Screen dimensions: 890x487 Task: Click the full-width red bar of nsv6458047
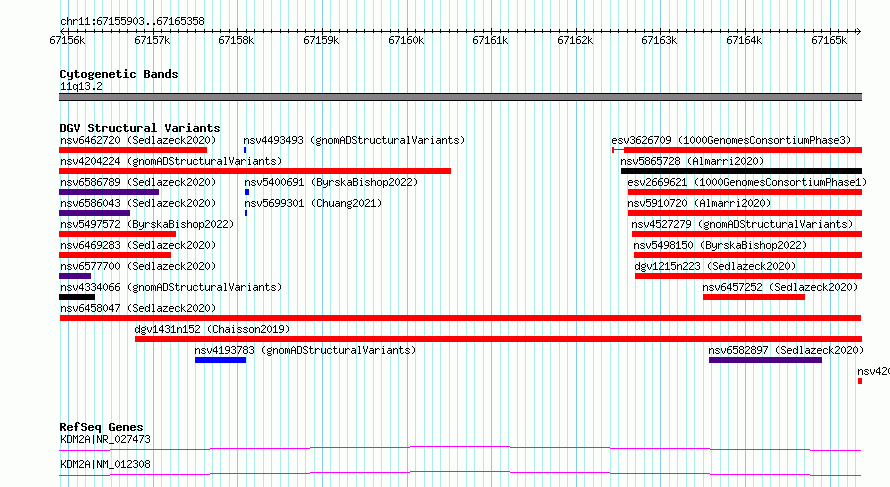click(x=460, y=318)
